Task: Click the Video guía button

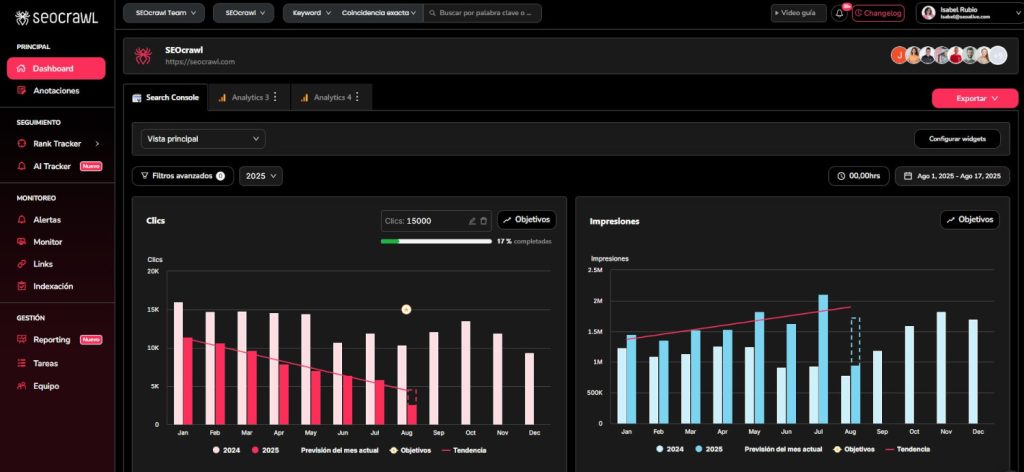Action: click(x=798, y=13)
